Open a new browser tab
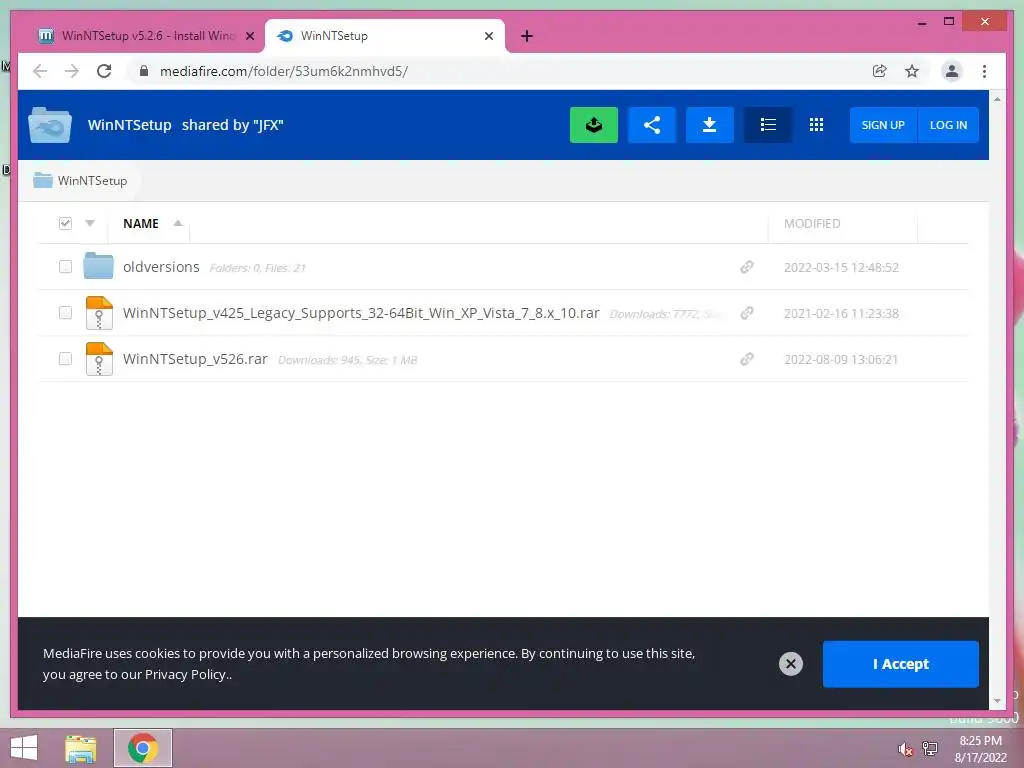Screen dimensions: 1024x768 527,36
